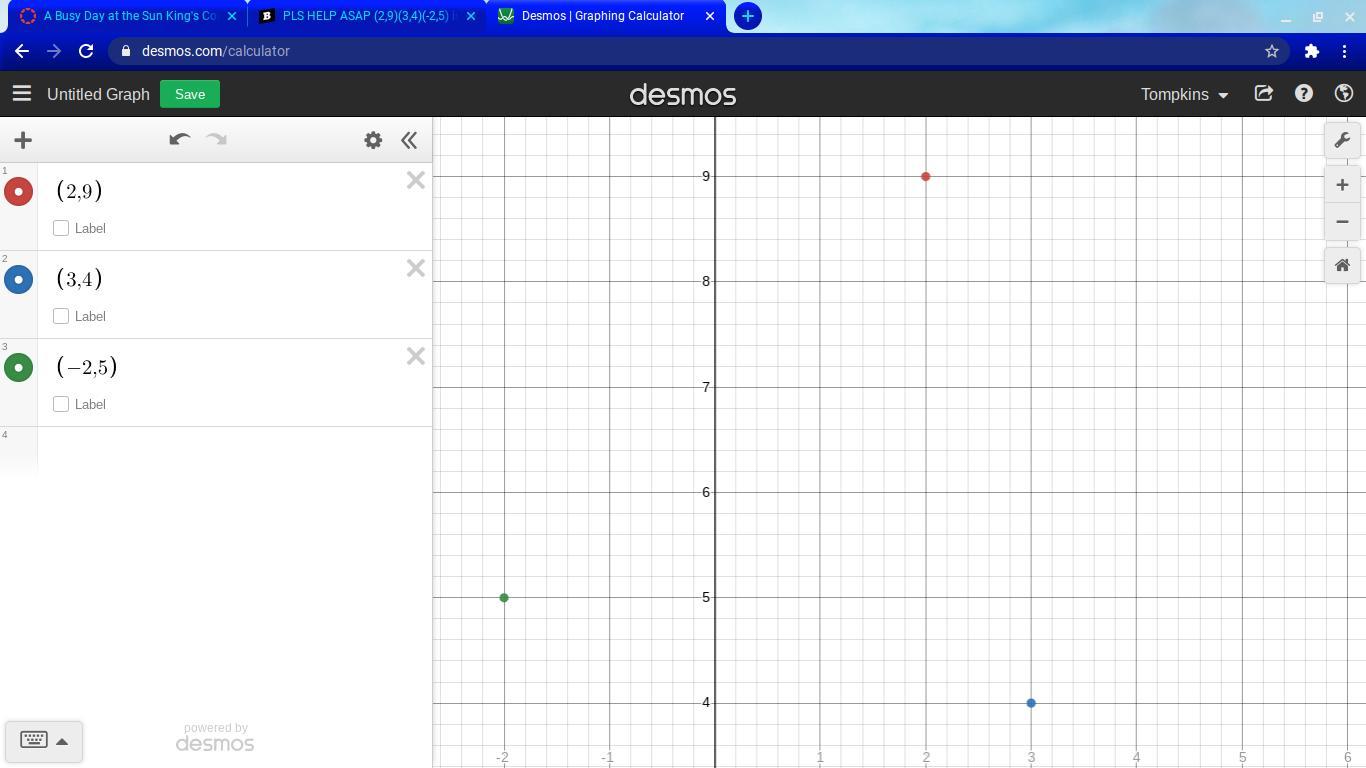Rename the Untitled Graph title
This screenshot has height=768, width=1366.
(x=98, y=94)
